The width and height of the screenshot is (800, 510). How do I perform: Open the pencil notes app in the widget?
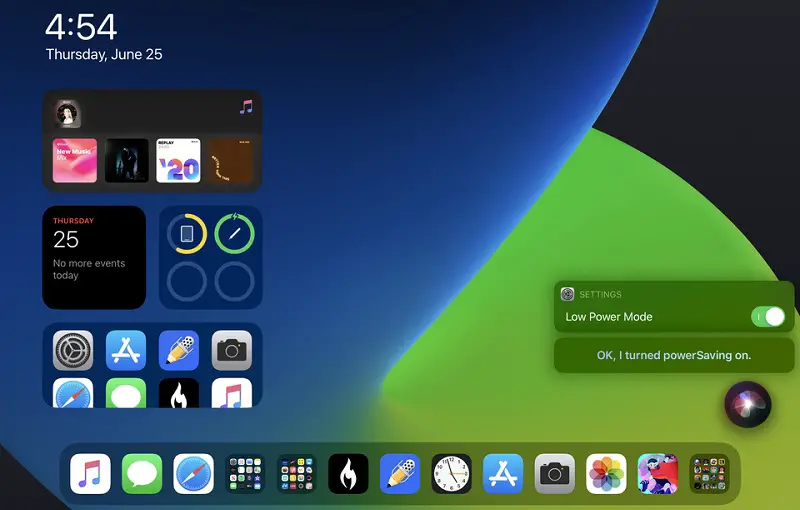(179, 350)
